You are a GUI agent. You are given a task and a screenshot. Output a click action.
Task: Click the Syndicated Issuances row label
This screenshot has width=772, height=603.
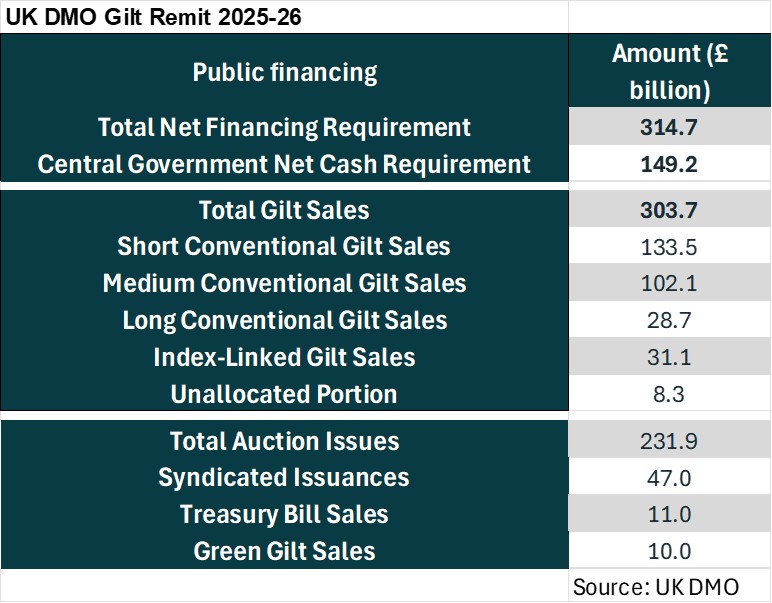[x=284, y=477]
